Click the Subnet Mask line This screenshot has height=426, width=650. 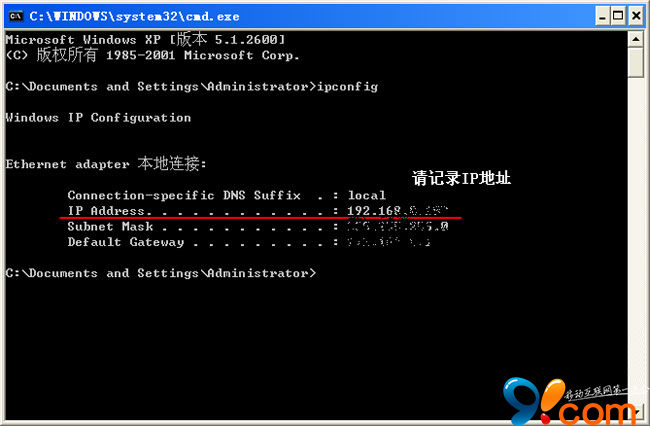tap(258, 227)
